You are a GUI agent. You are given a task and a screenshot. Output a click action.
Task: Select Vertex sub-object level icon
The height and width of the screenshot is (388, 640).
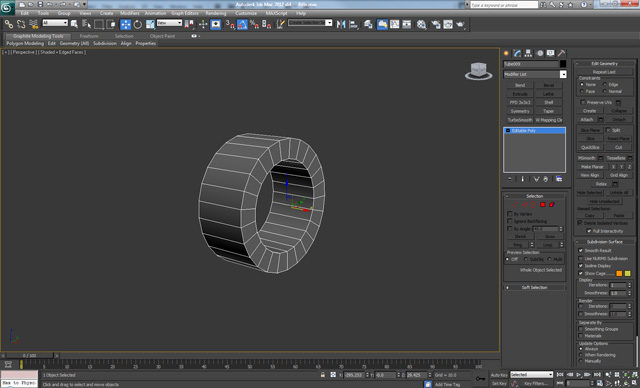click(516, 204)
